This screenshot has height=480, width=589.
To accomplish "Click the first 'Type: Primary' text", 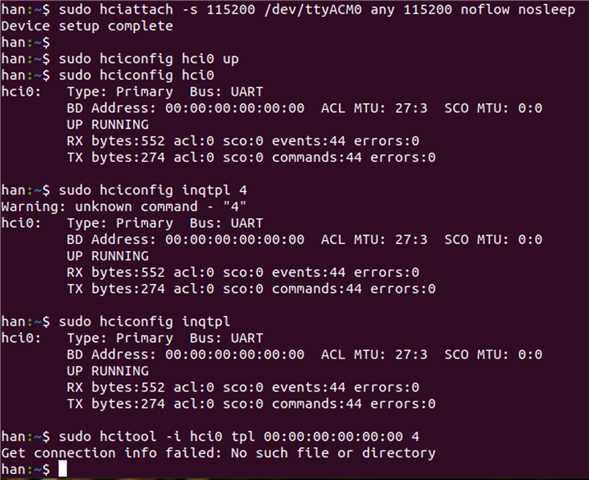I will click(x=120, y=92).
